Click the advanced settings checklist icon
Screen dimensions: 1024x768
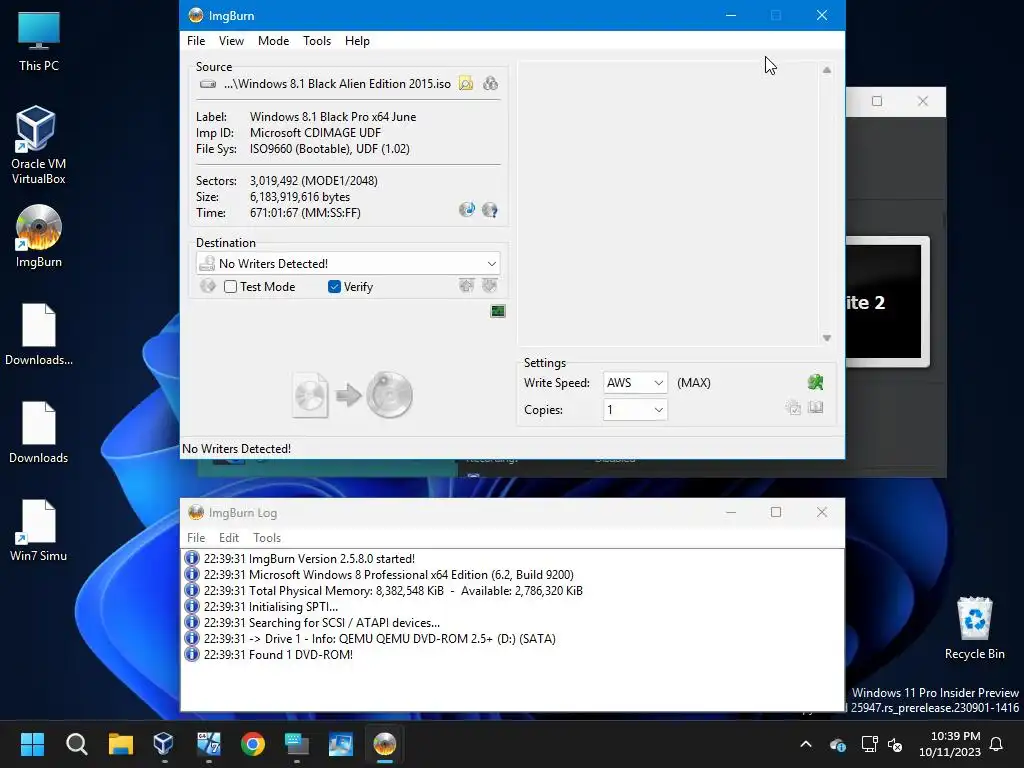793,408
